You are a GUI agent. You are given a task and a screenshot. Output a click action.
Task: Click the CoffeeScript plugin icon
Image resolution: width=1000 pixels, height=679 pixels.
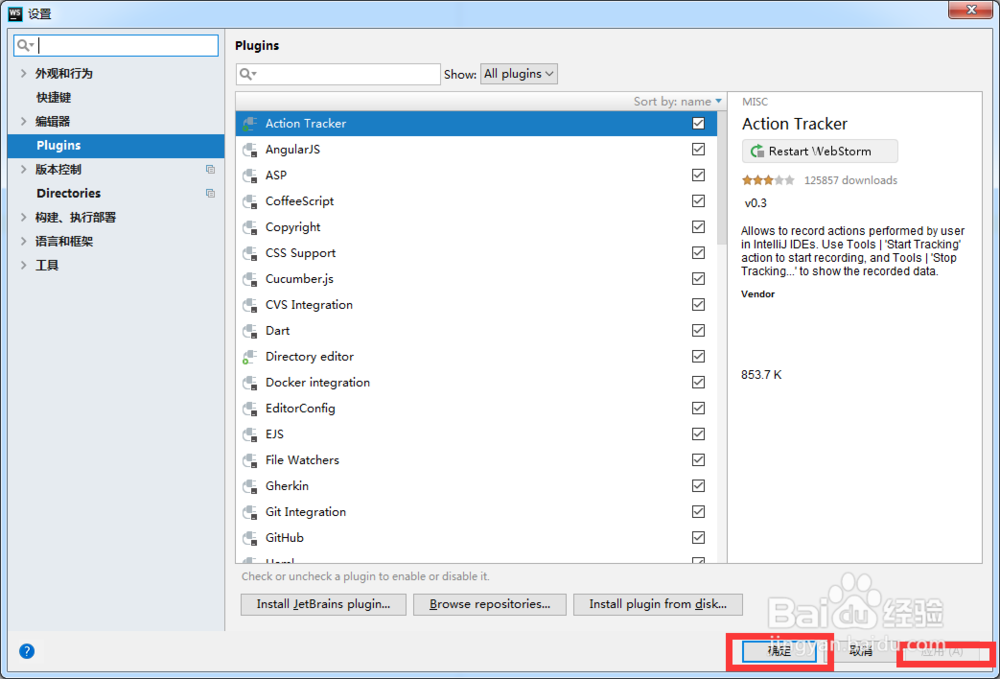coord(250,201)
